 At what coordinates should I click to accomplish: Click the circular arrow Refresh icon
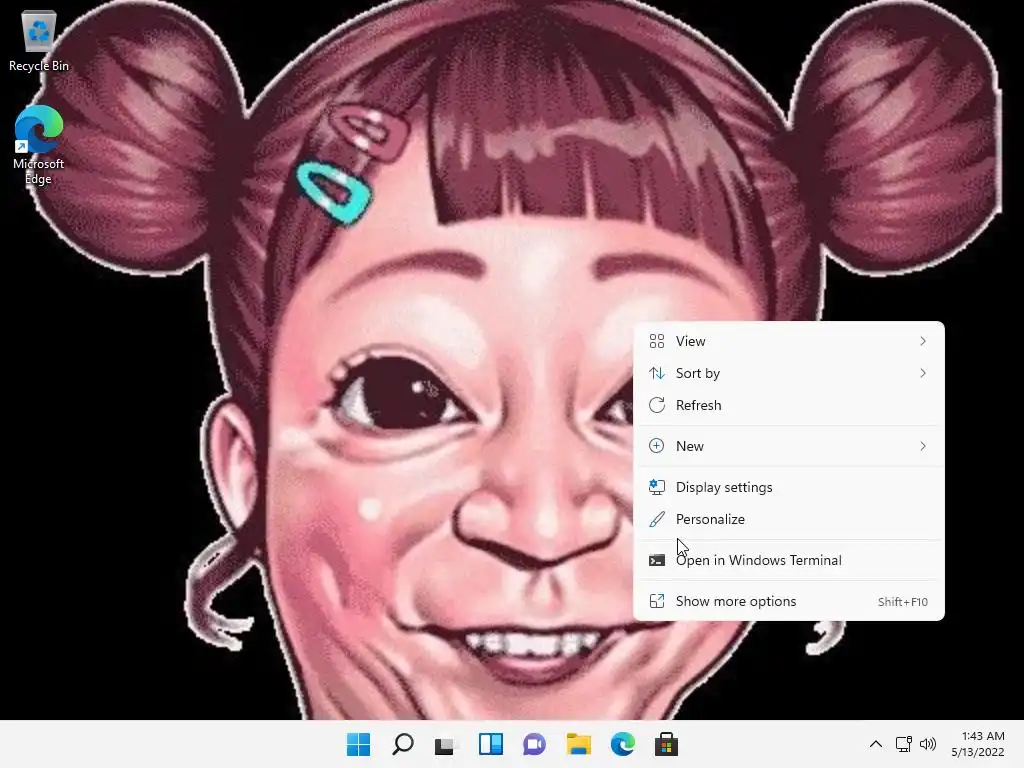click(x=656, y=405)
